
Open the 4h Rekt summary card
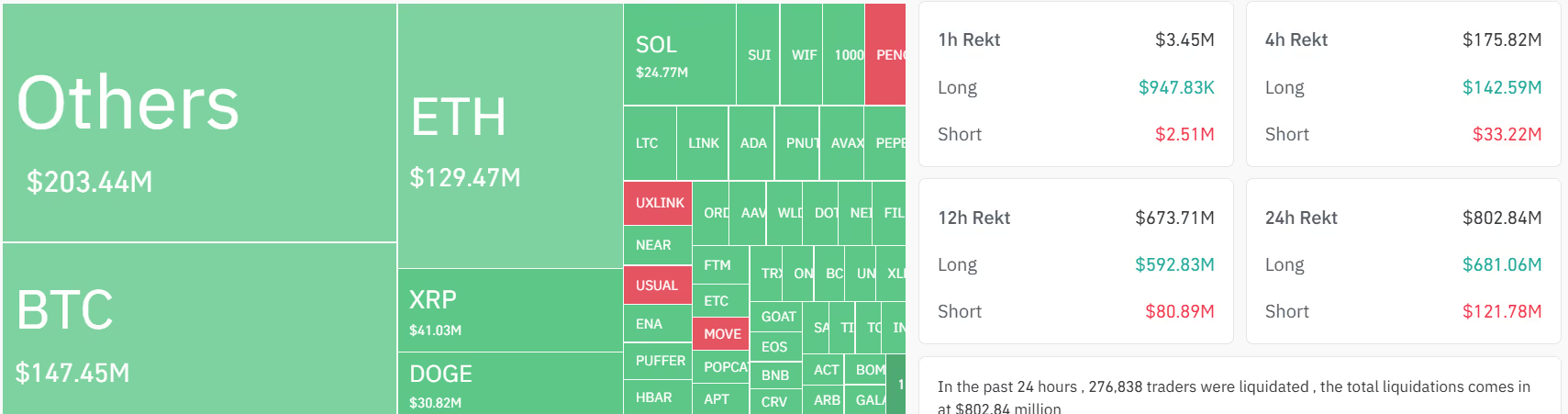(1403, 84)
